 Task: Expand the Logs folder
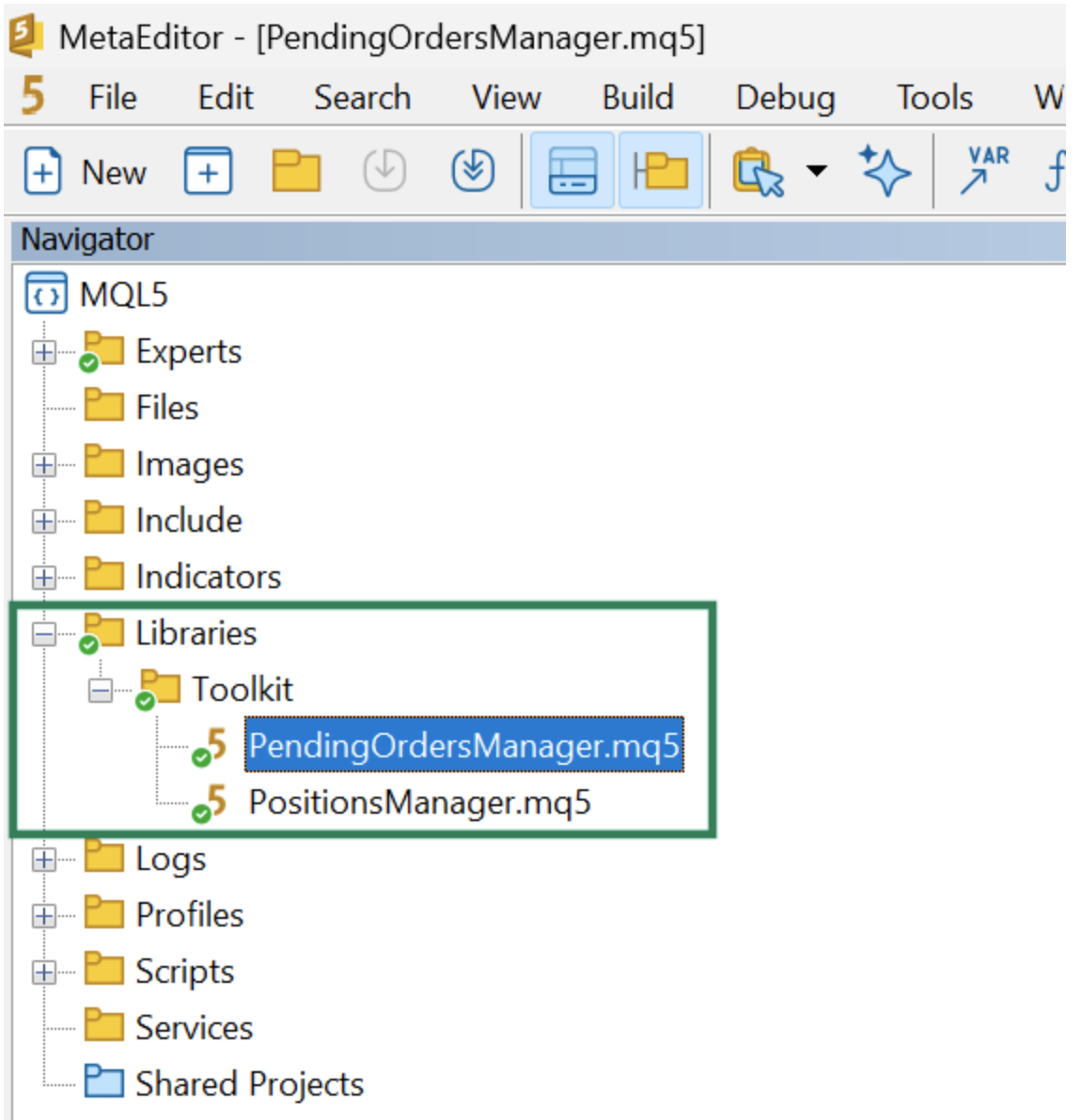(43, 860)
